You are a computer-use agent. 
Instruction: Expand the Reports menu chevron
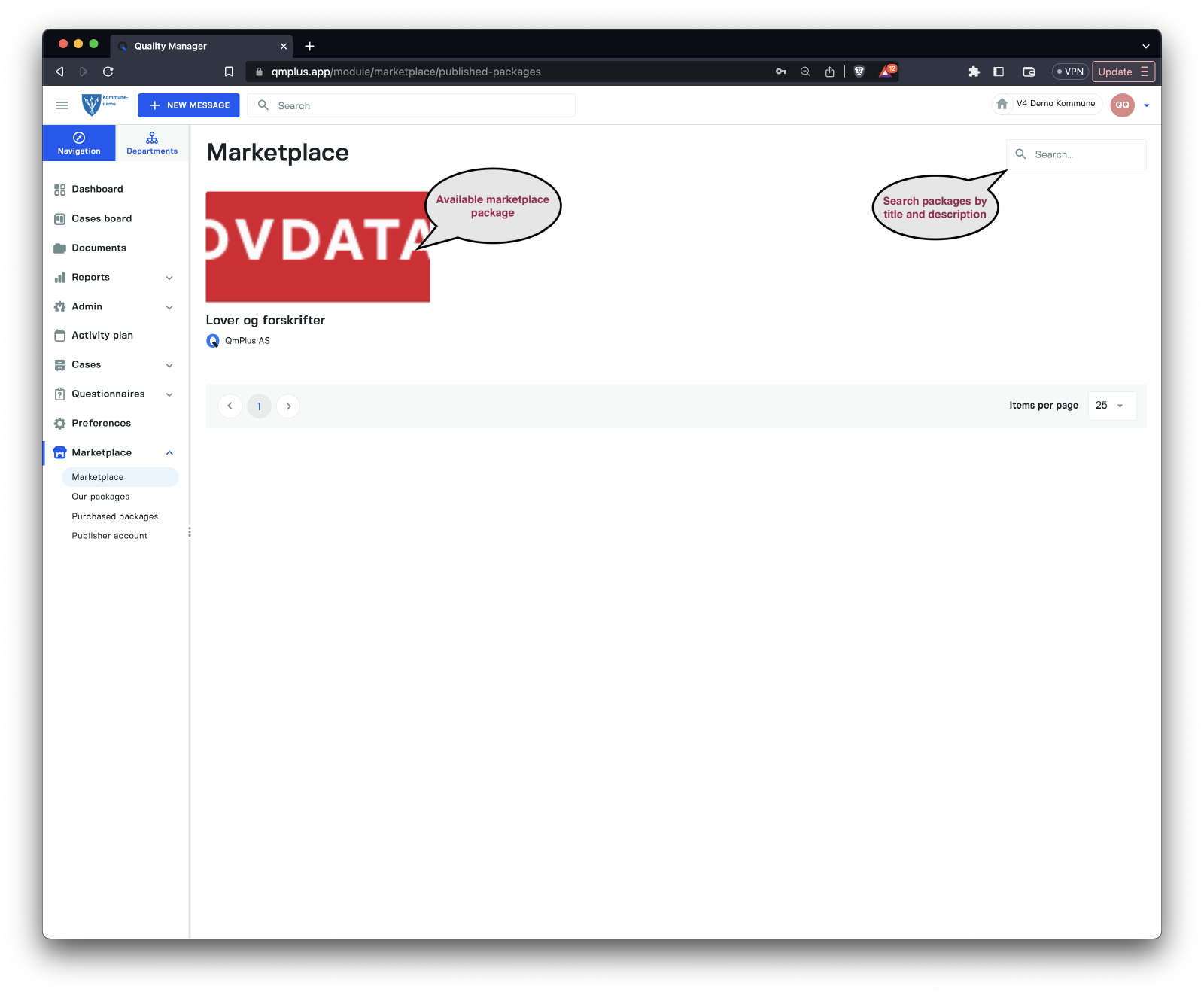(169, 278)
